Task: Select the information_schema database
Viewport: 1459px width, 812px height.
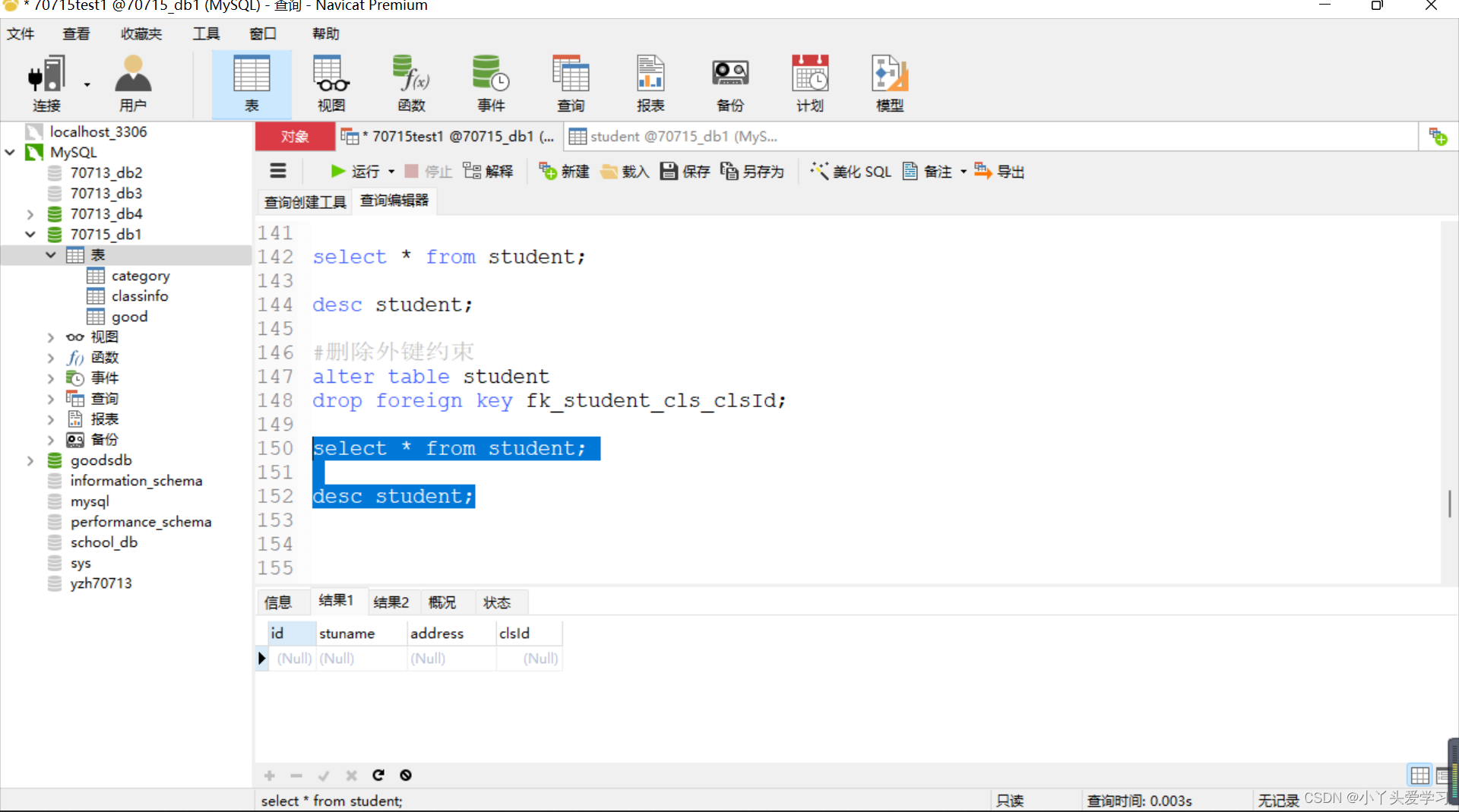Action: 136,481
